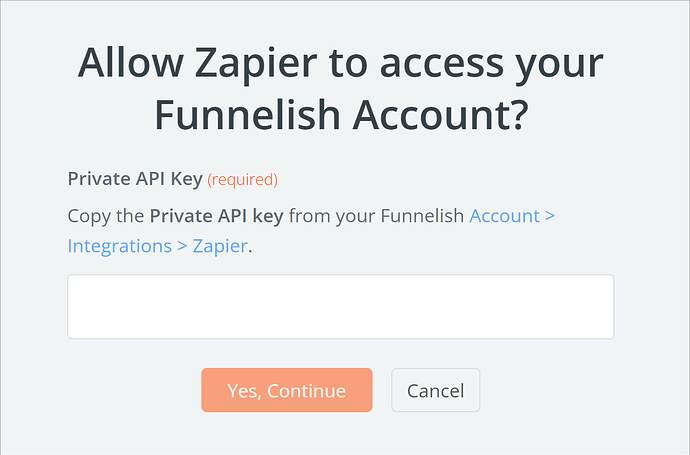
Task: Click the "Zapier" word in the blue link
Action: tap(218, 245)
